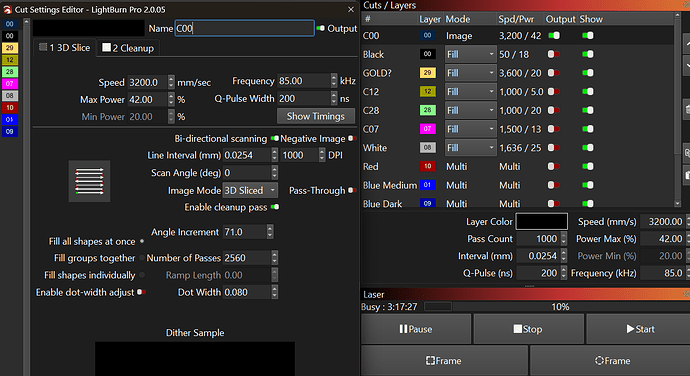
Task: Toggle Enable cleanup pass switch
Action: pos(275,207)
